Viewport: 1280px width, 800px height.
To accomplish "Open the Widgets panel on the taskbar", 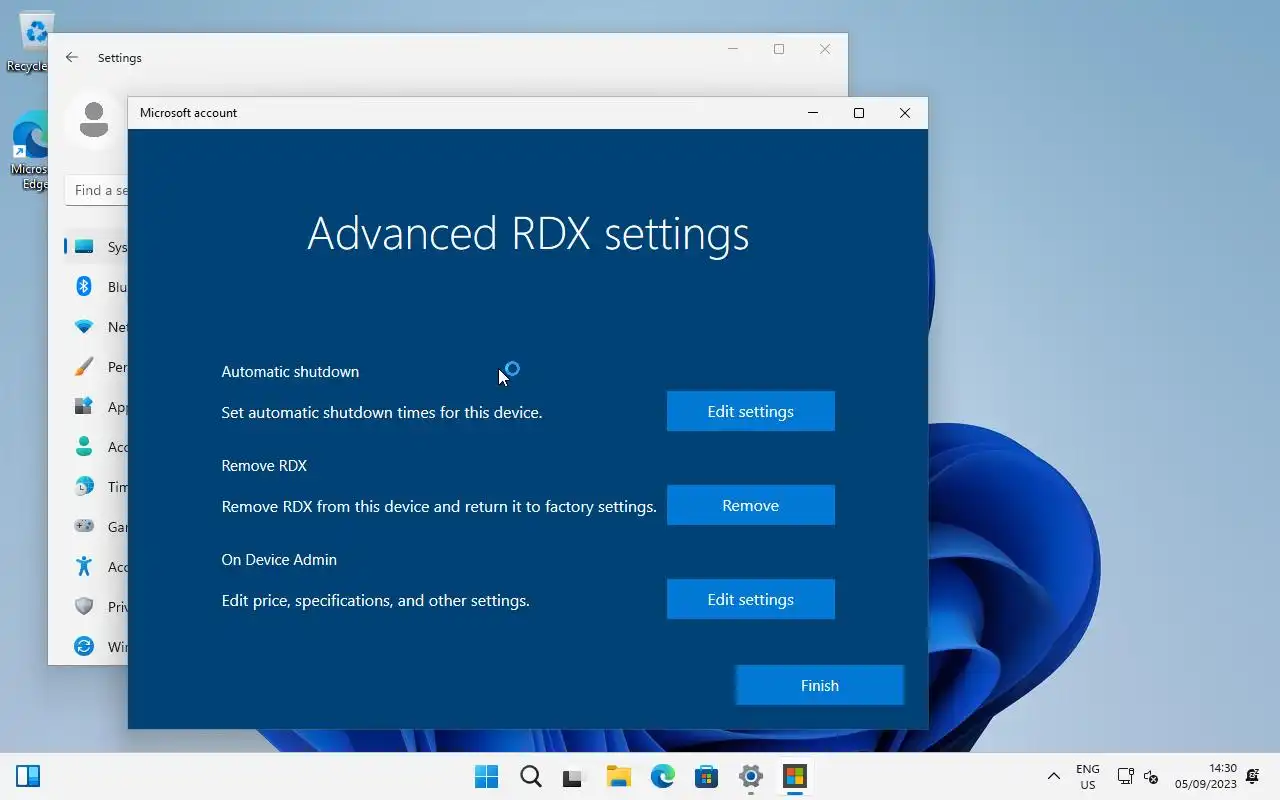I will [28, 776].
